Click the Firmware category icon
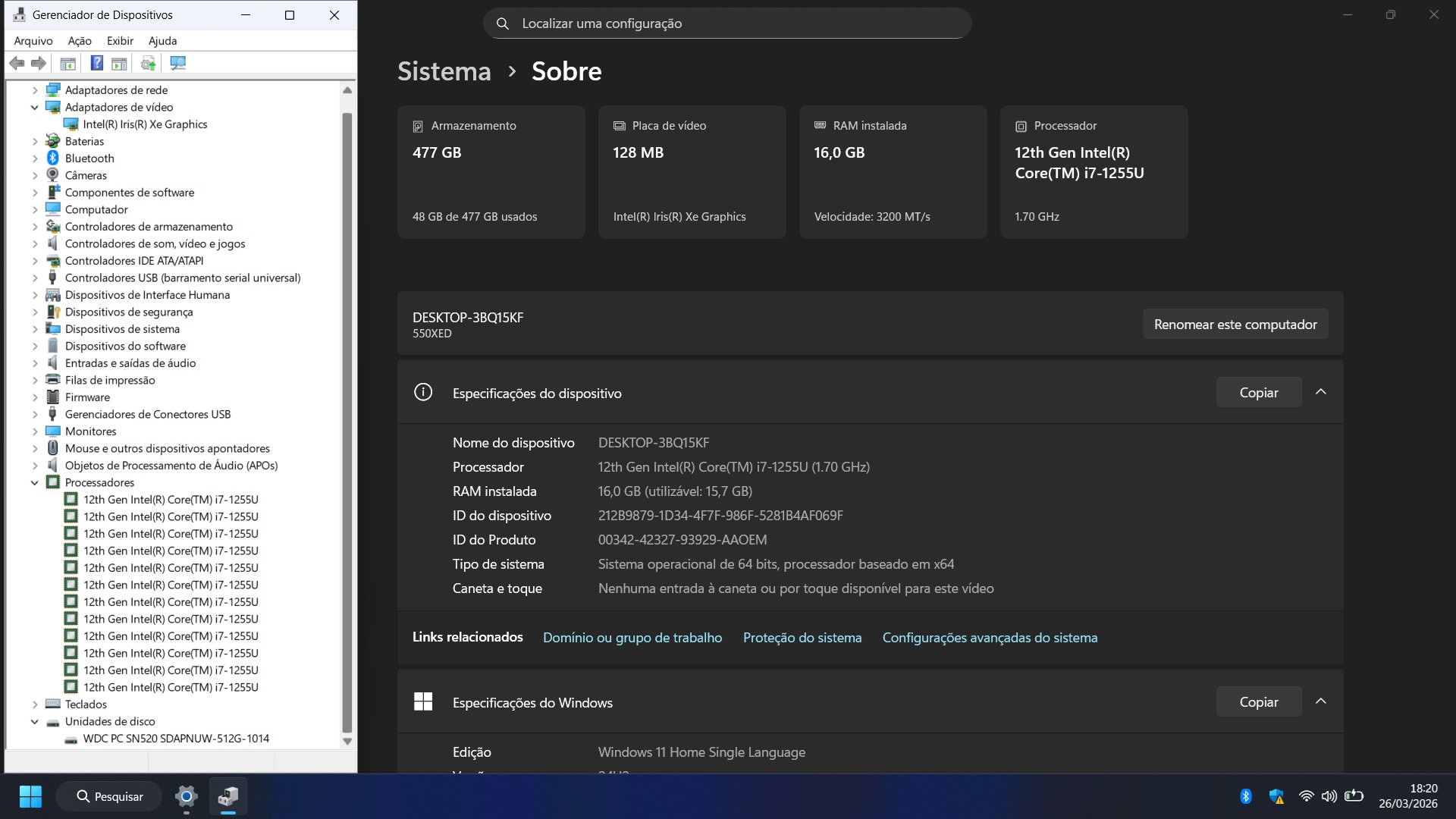Screen dimensions: 1456x819 (52, 397)
